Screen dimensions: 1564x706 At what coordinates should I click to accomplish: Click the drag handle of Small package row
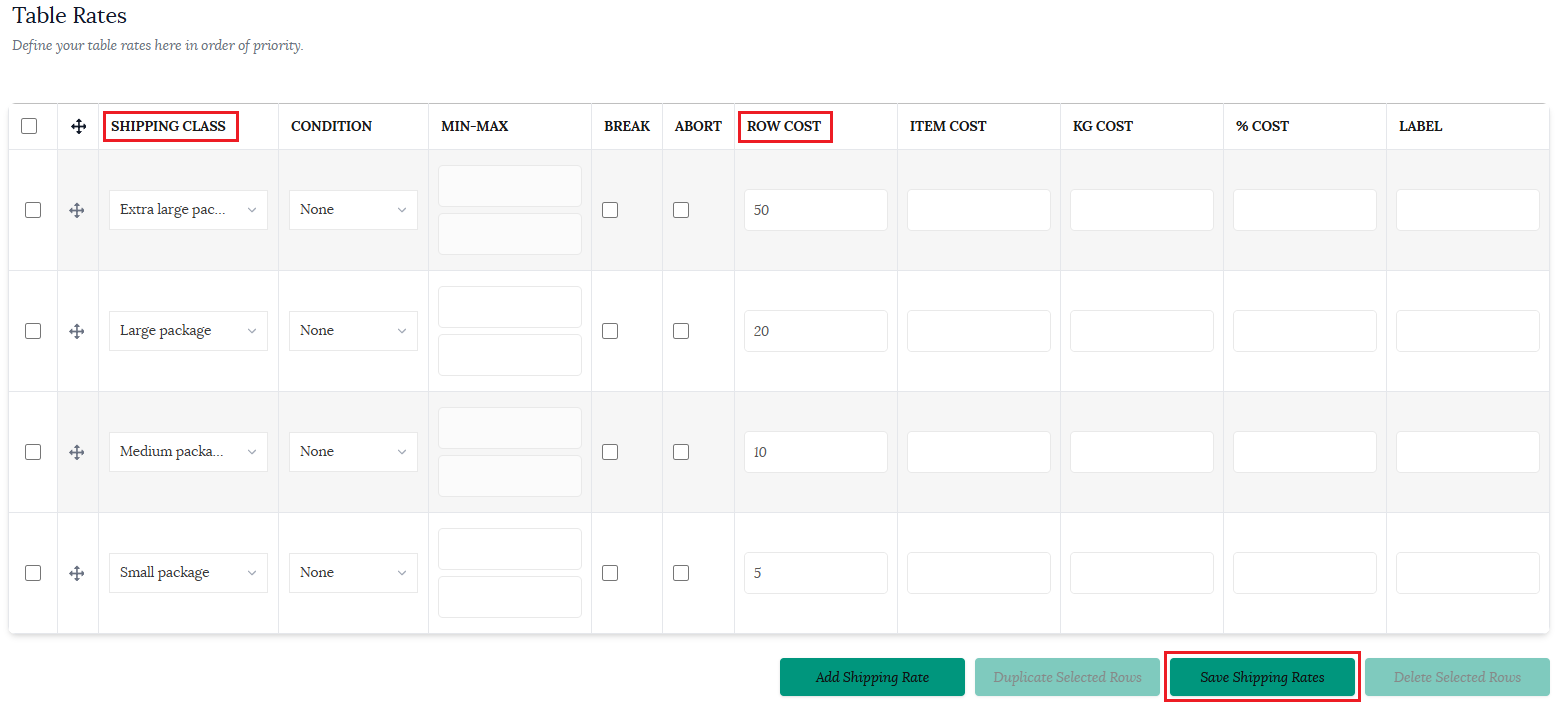tap(77, 573)
